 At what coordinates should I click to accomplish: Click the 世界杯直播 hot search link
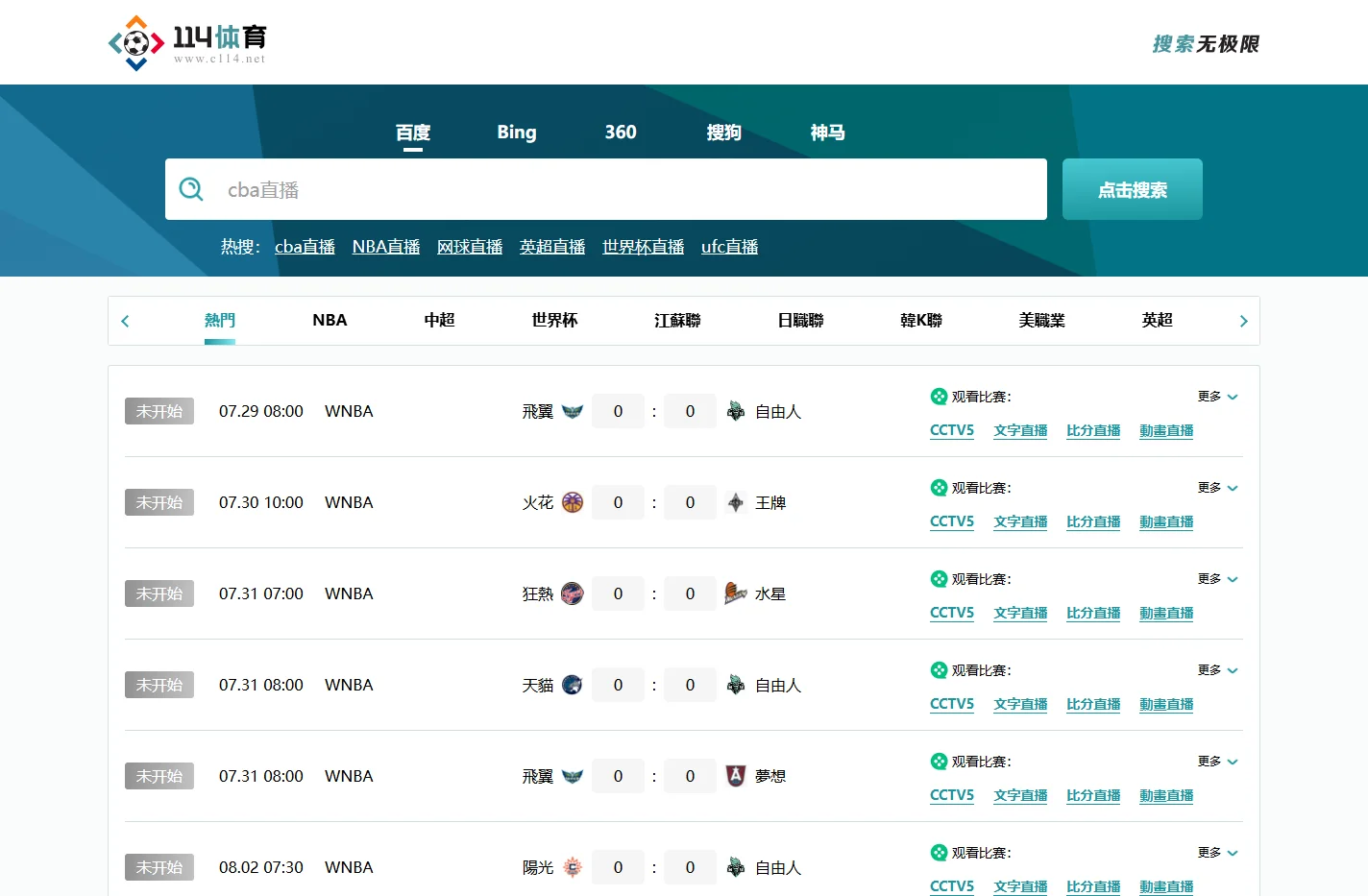coord(643,247)
